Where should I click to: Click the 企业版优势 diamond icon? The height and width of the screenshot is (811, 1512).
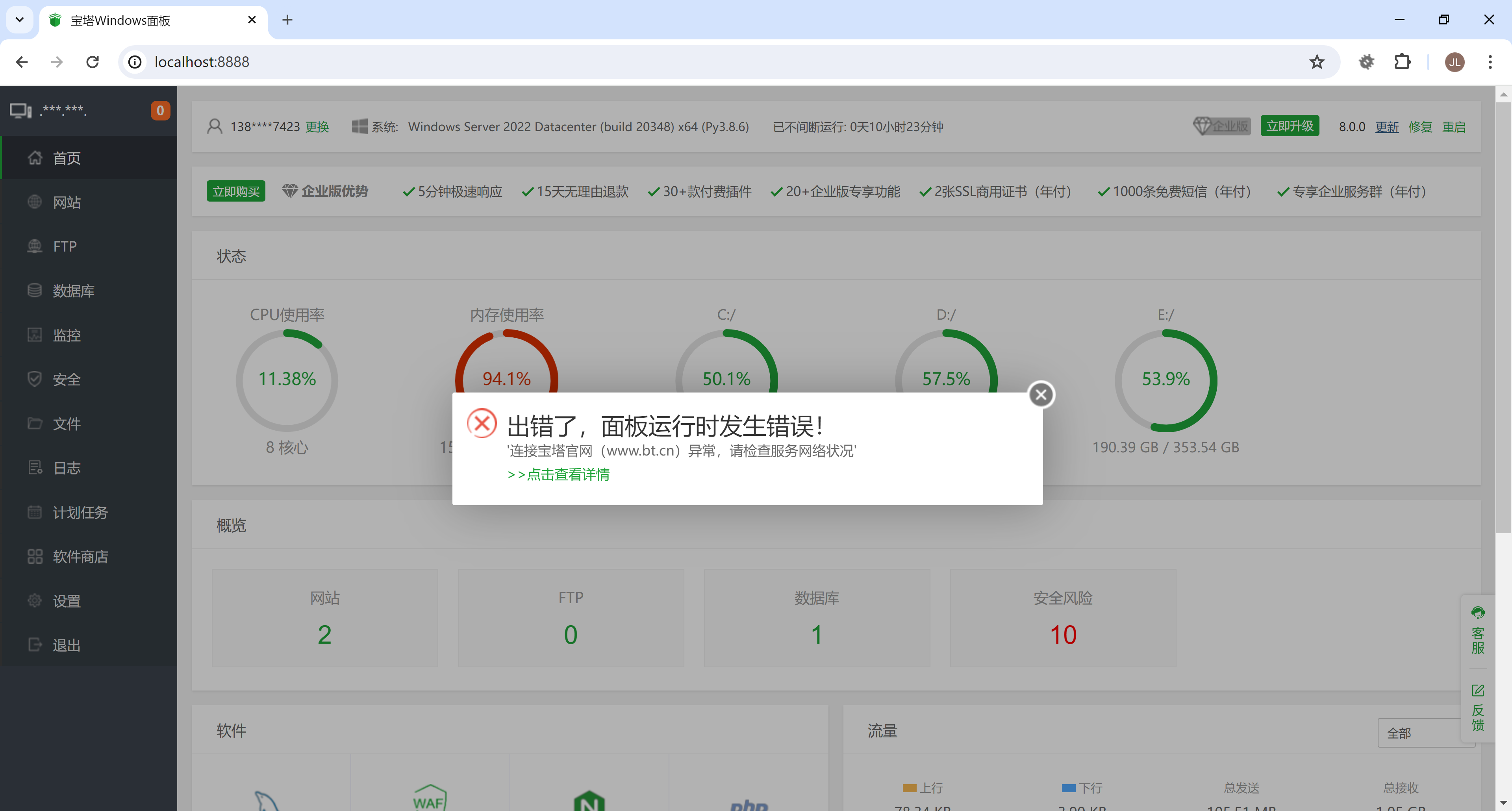pyautogui.click(x=290, y=191)
